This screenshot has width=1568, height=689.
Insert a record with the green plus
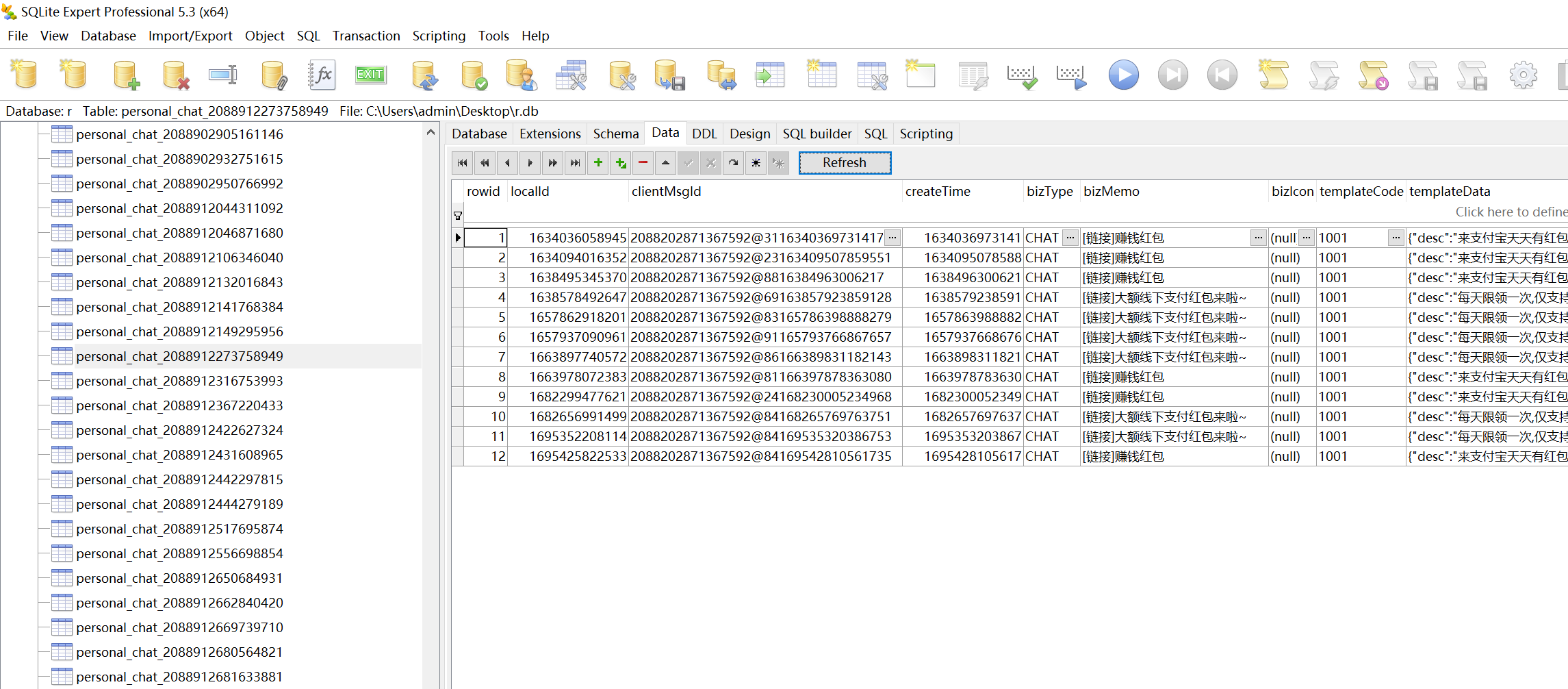(597, 163)
